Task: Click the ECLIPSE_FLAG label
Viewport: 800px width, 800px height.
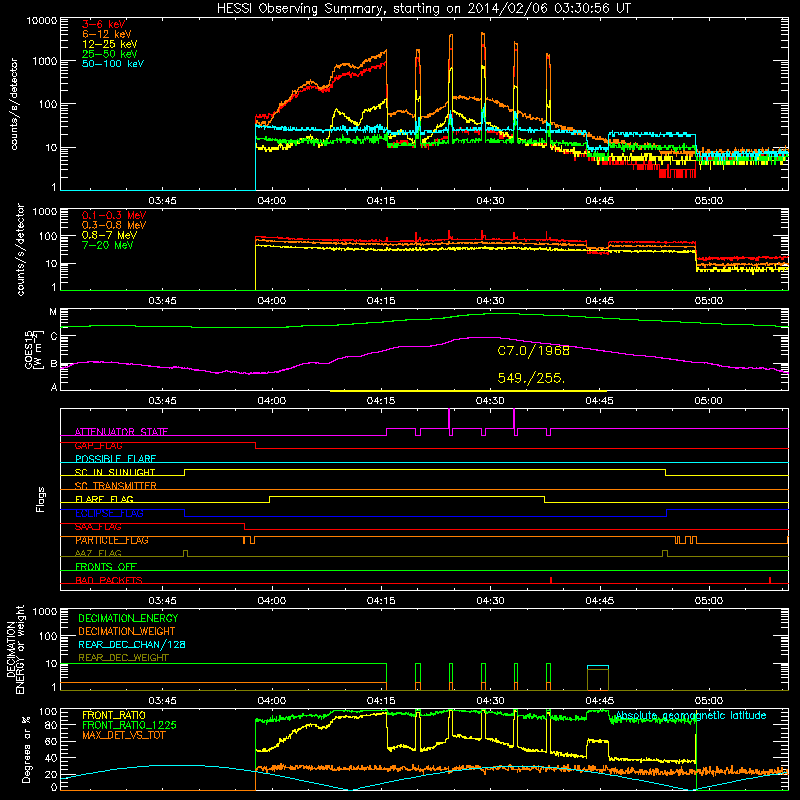Action: tap(109, 513)
